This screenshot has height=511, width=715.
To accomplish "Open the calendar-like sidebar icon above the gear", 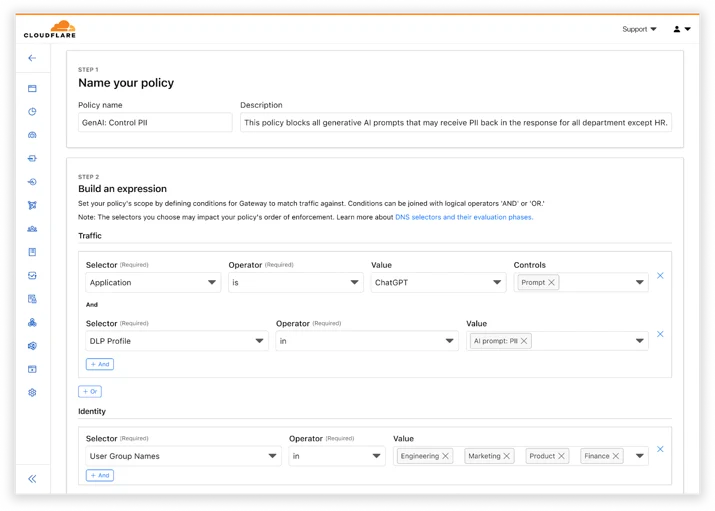I will [x=32, y=369].
